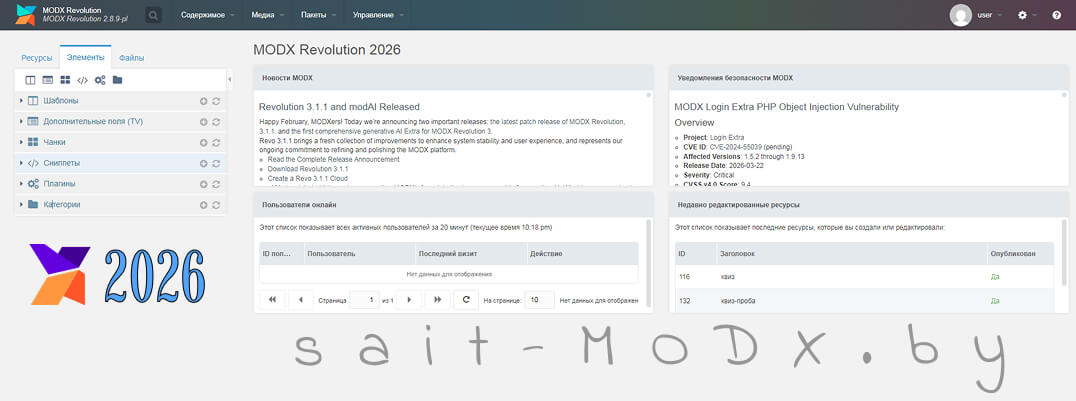Image resolution: width=1076 pixels, height=401 pixels.
Task: Expand the Категории tree node
Action: coord(21,205)
